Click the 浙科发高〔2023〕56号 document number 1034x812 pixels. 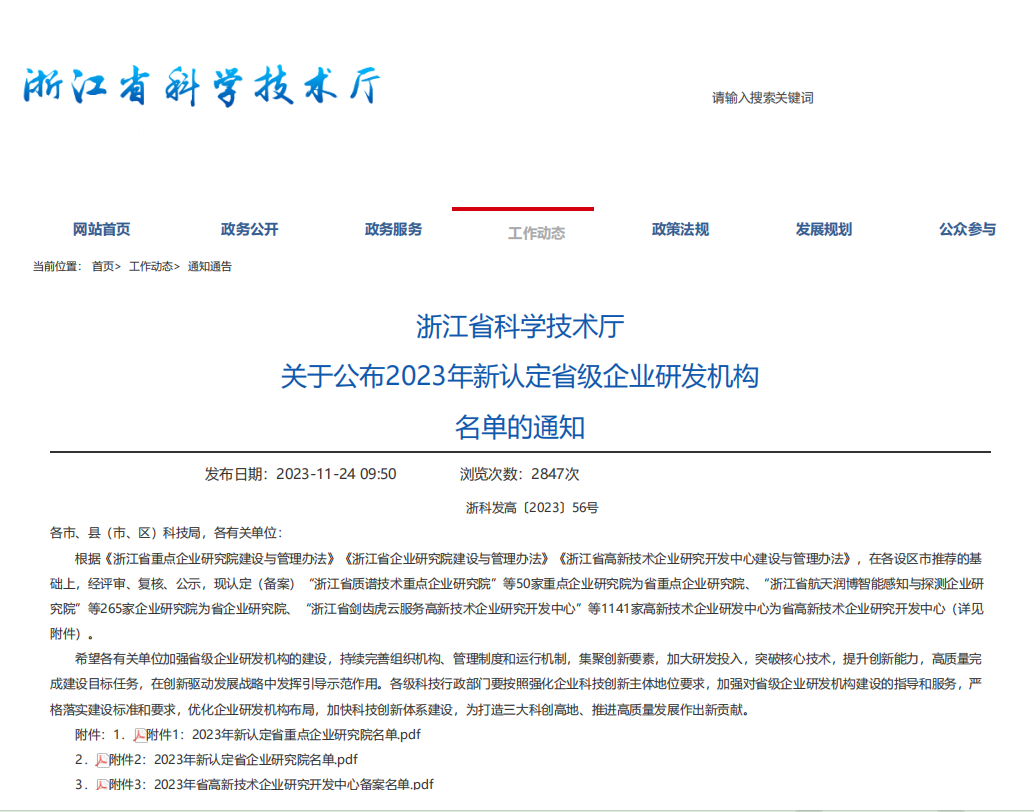(532, 508)
